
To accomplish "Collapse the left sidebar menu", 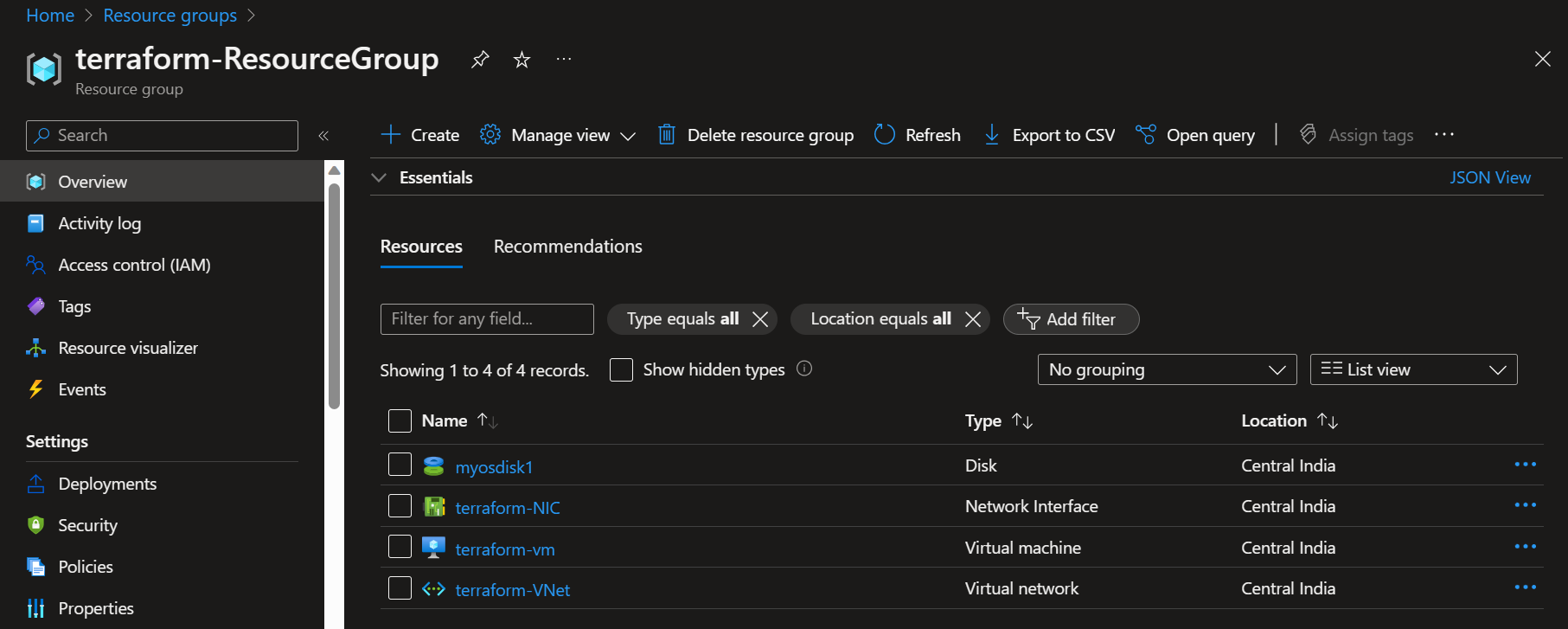I will coord(323,136).
